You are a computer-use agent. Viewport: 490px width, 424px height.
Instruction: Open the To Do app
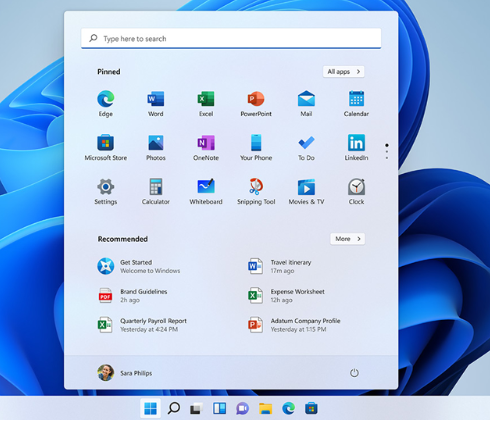pos(306,148)
